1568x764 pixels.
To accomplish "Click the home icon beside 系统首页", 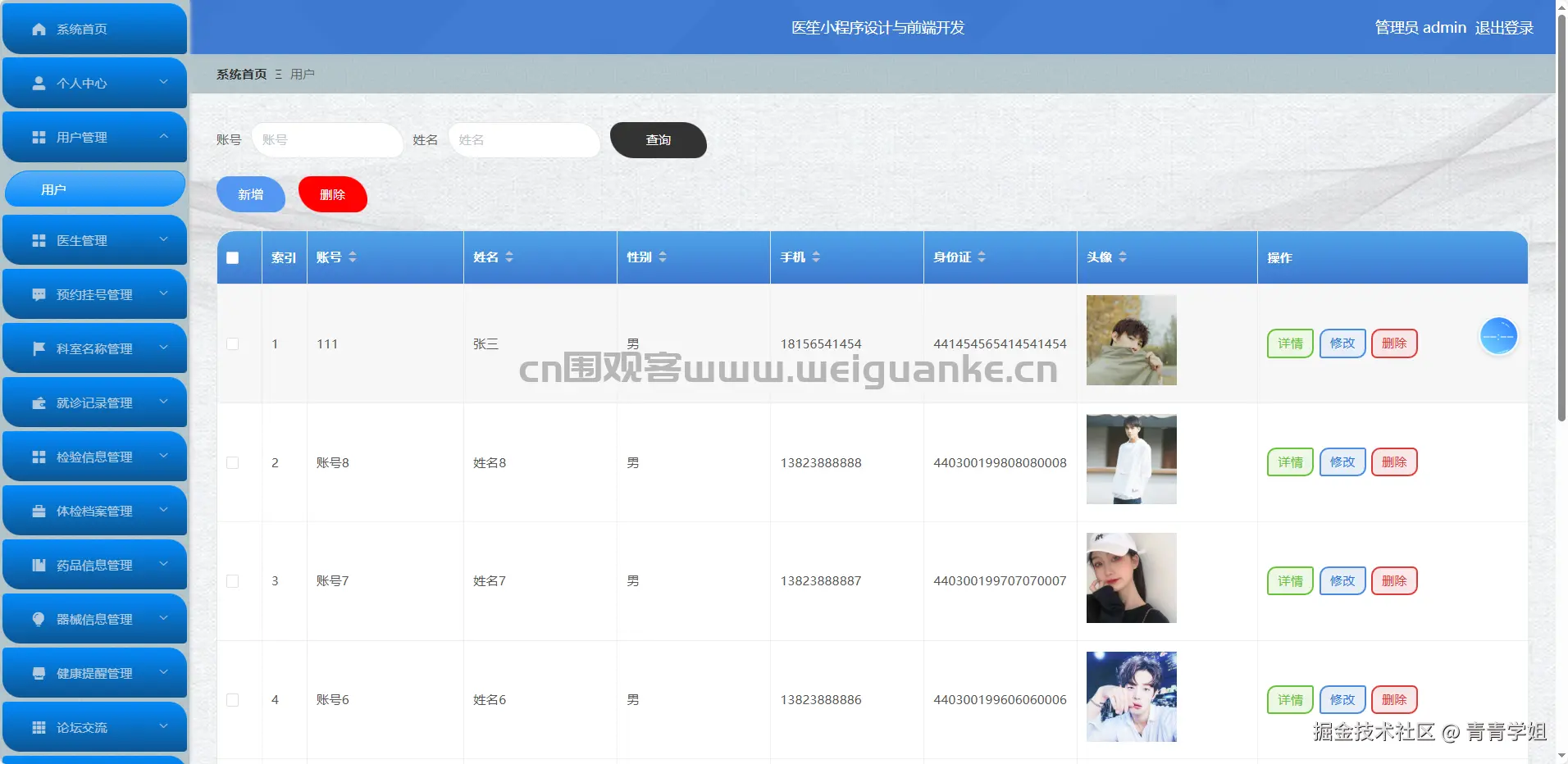I will pyautogui.click(x=39, y=30).
